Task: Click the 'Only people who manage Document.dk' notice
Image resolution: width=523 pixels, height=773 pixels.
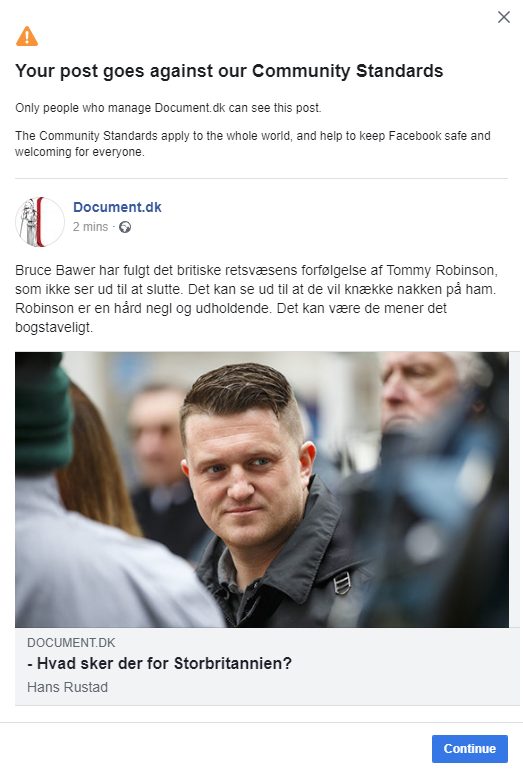Action: point(168,107)
